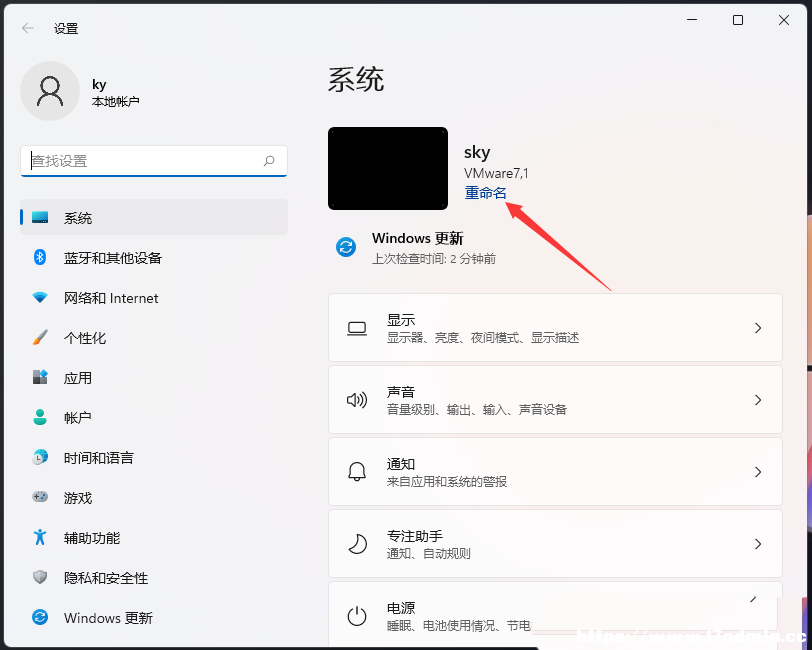
Task: Close the 设置 window
Action: click(784, 20)
